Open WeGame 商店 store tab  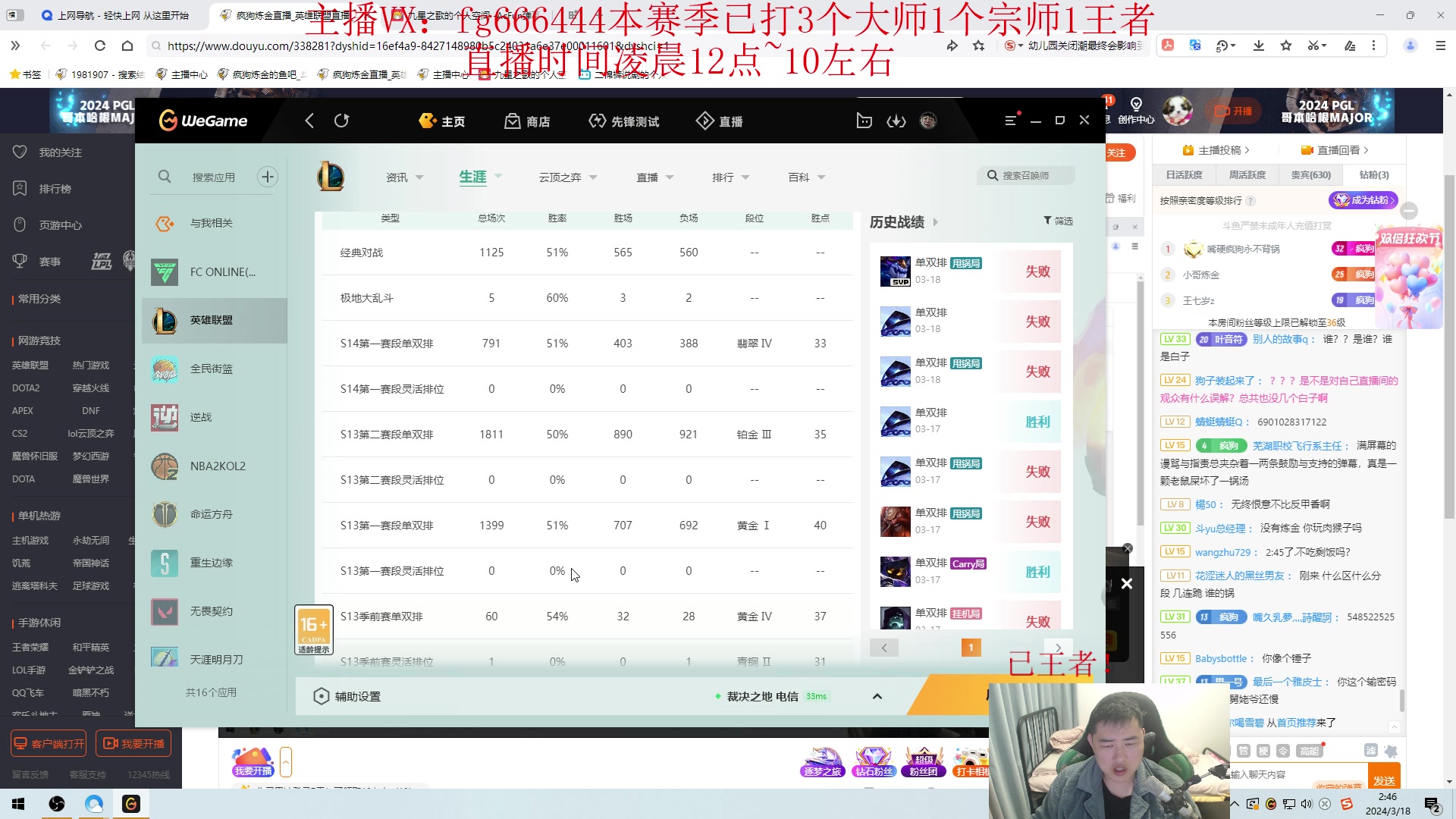point(528,121)
